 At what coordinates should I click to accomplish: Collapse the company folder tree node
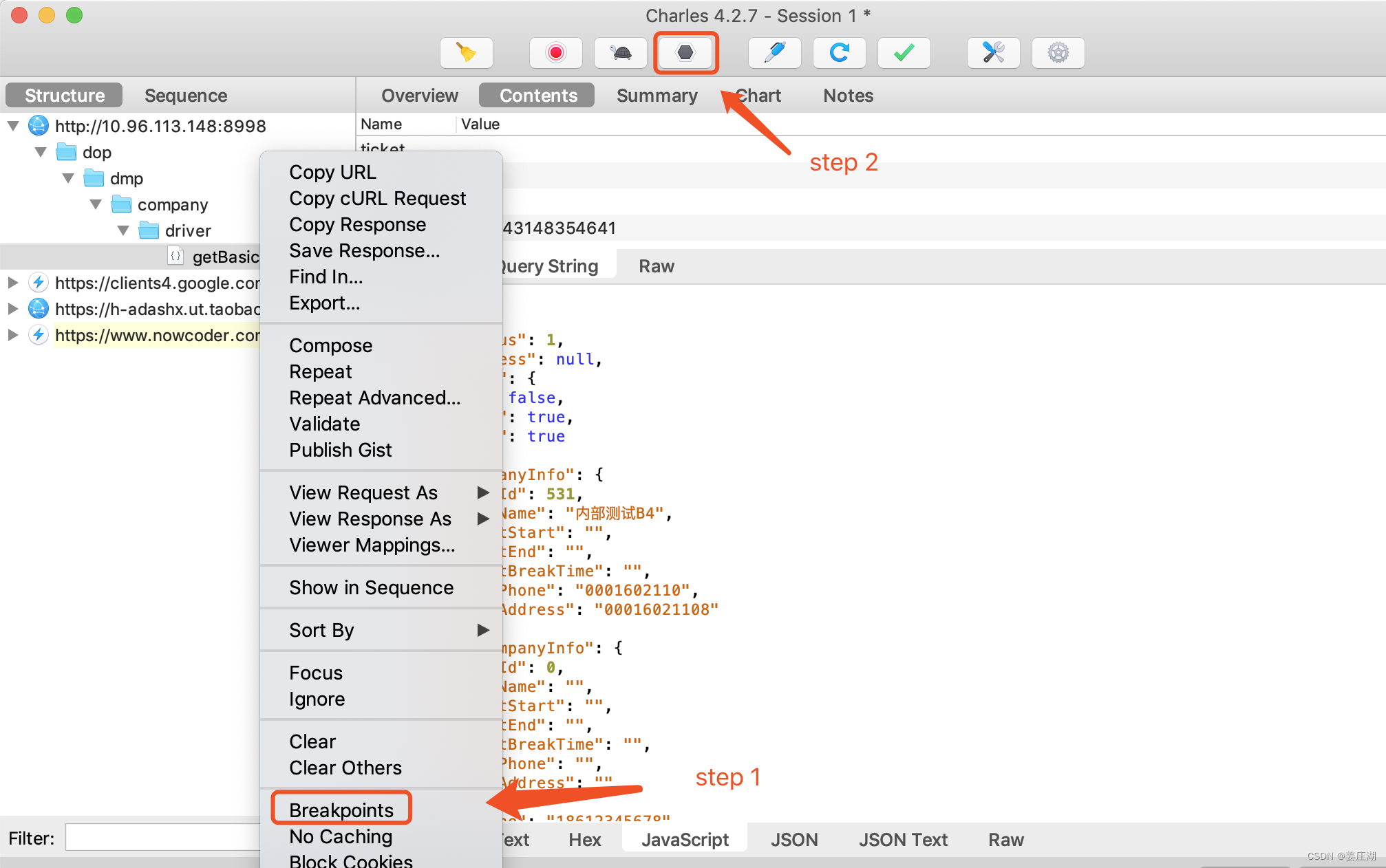(96, 205)
